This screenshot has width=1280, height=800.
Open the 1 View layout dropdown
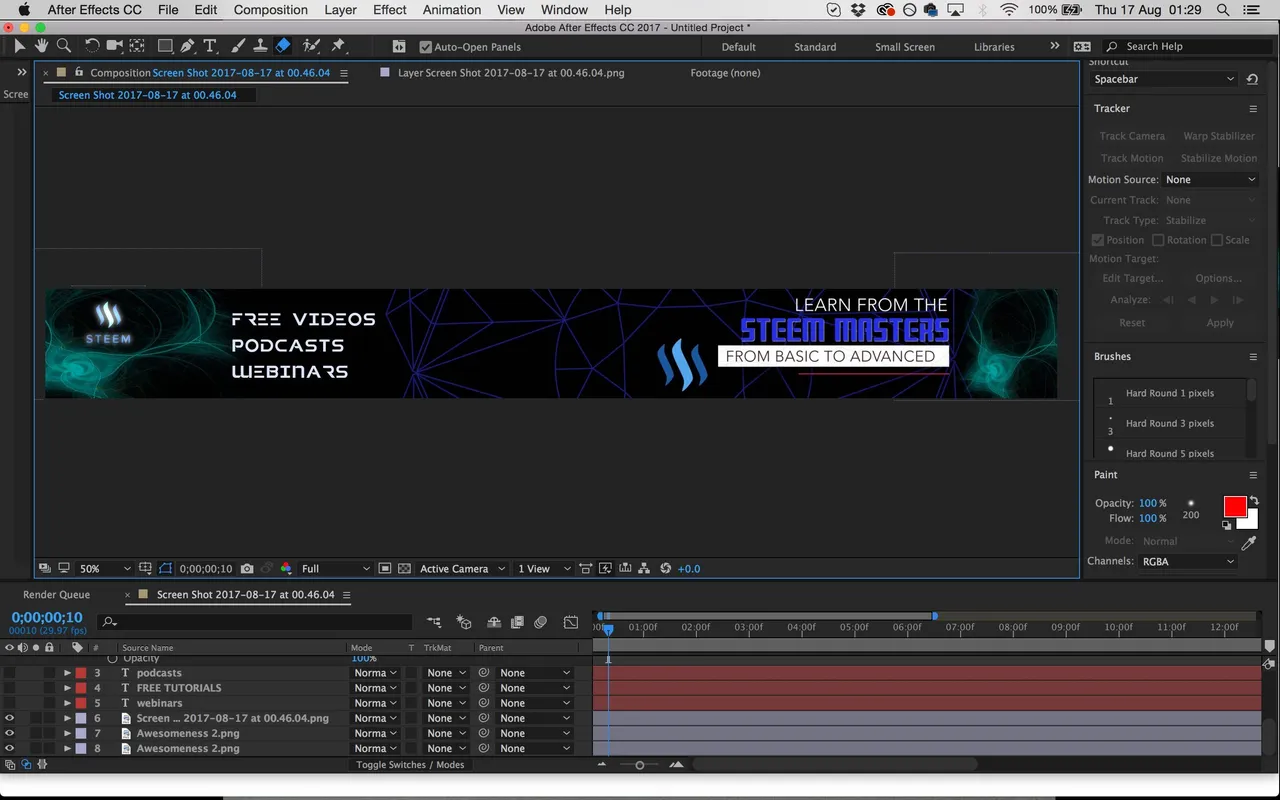544,569
